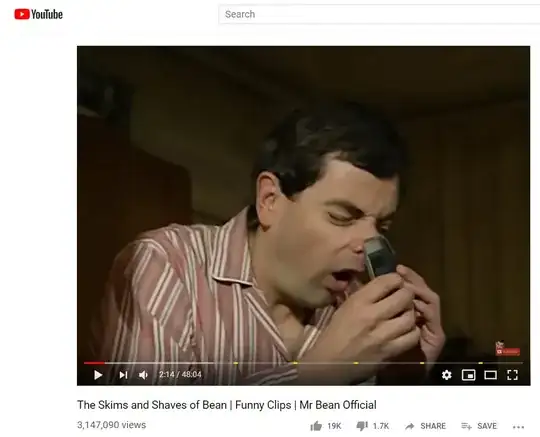Mute the video volume

click(x=143, y=375)
